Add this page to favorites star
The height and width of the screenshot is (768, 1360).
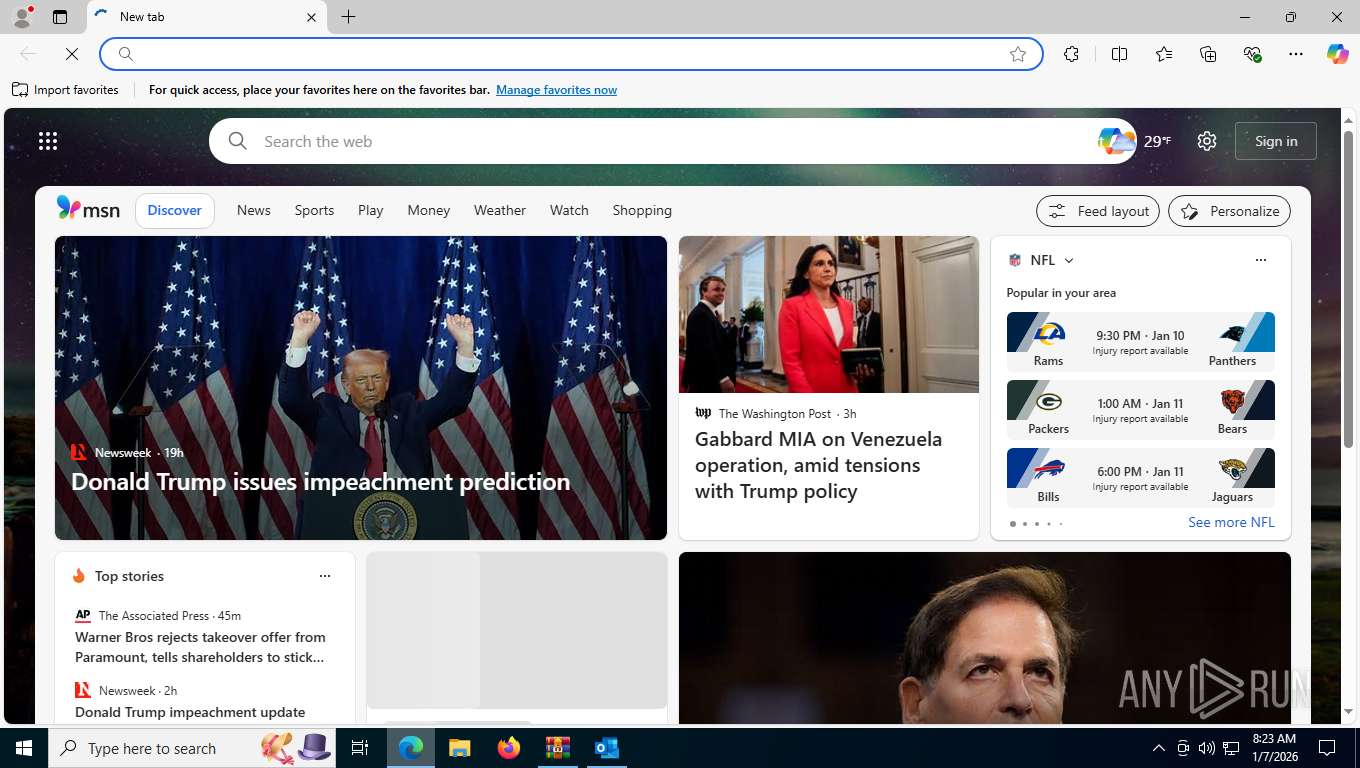(1018, 54)
